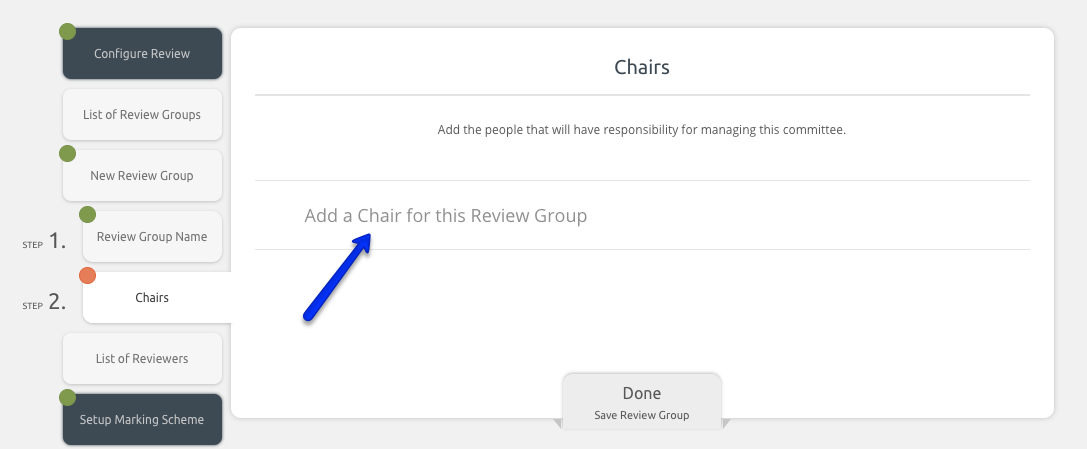This screenshot has width=1087, height=449.
Task: Click the green dot on New Review Group
Action: point(67,154)
